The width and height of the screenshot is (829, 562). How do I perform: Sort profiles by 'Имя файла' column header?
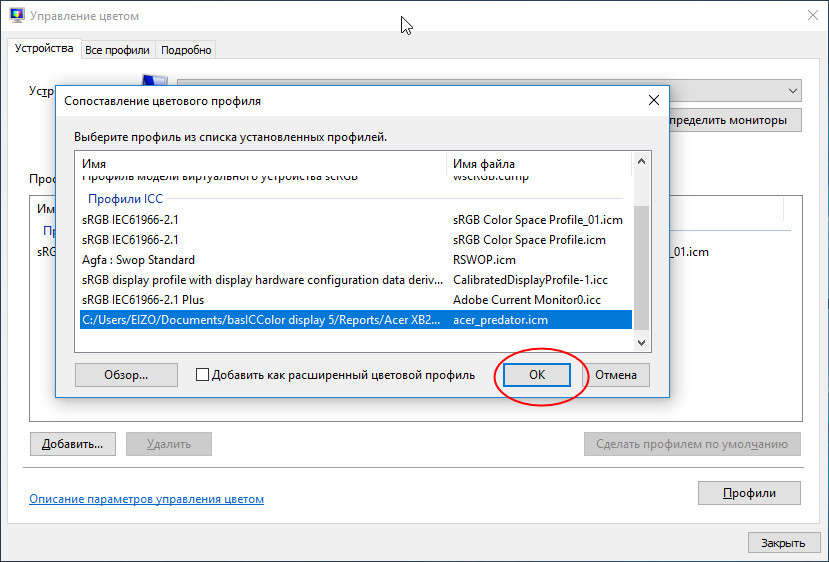tap(540, 164)
